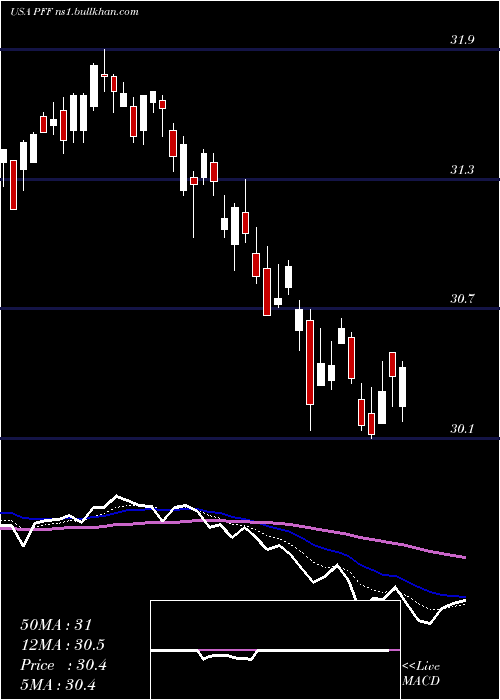Click the 30.1 price level label

[462, 429]
